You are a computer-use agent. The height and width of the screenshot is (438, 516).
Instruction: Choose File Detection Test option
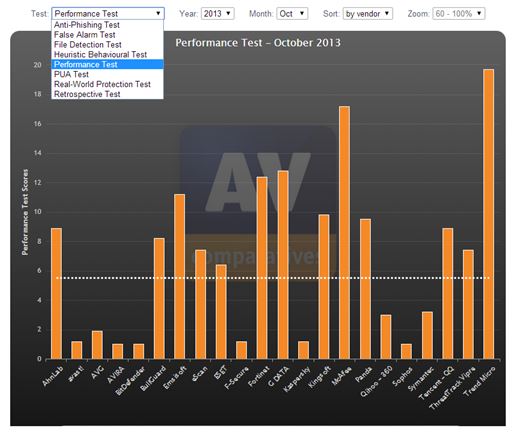(107, 45)
